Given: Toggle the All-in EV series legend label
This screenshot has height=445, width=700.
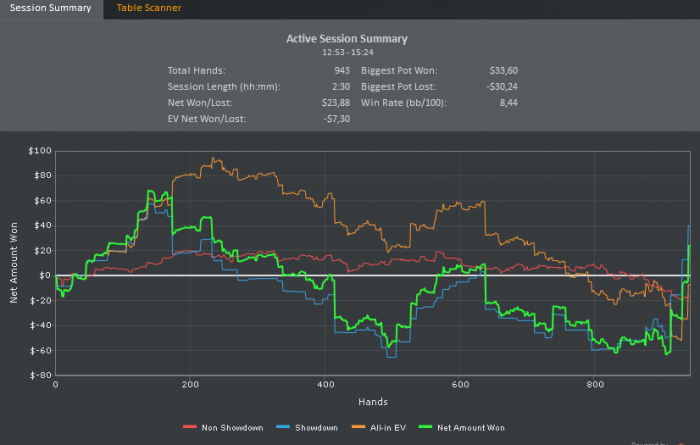Looking at the screenshot, I should coord(385,428).
